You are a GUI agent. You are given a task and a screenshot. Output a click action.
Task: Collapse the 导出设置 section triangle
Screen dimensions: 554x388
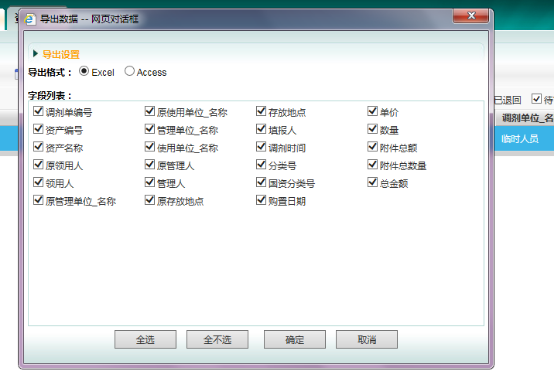pyautogui.click(x=35, y=54)
